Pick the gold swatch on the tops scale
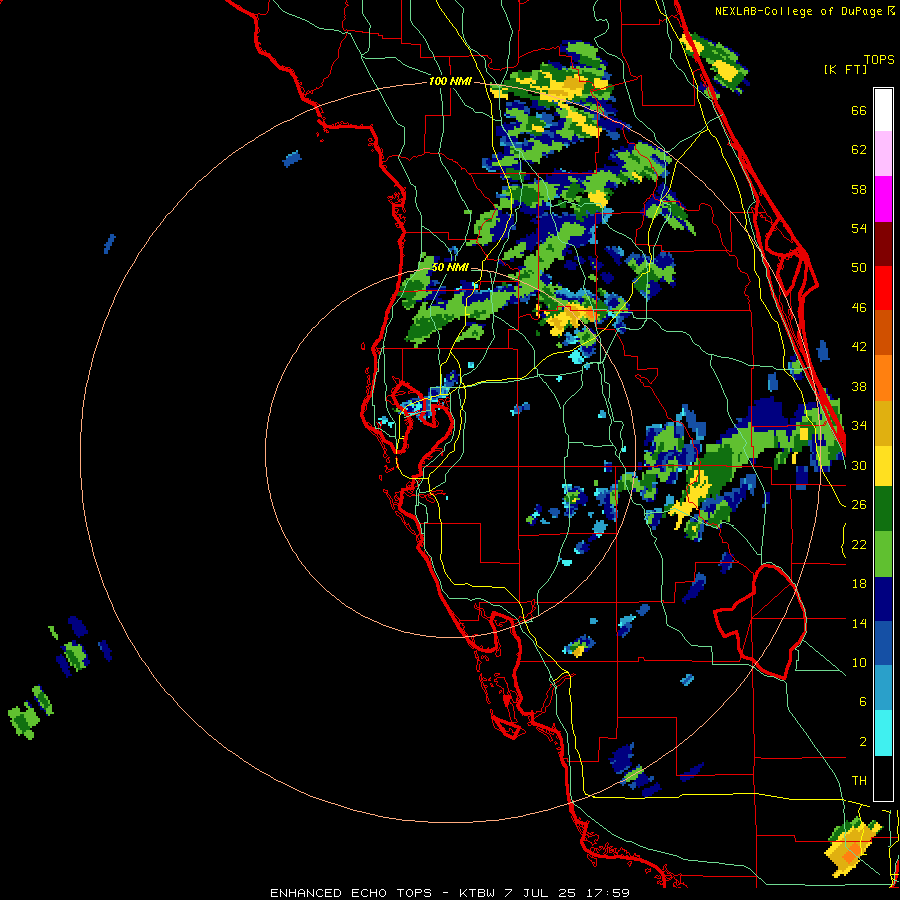 click(x=883, y=422)
